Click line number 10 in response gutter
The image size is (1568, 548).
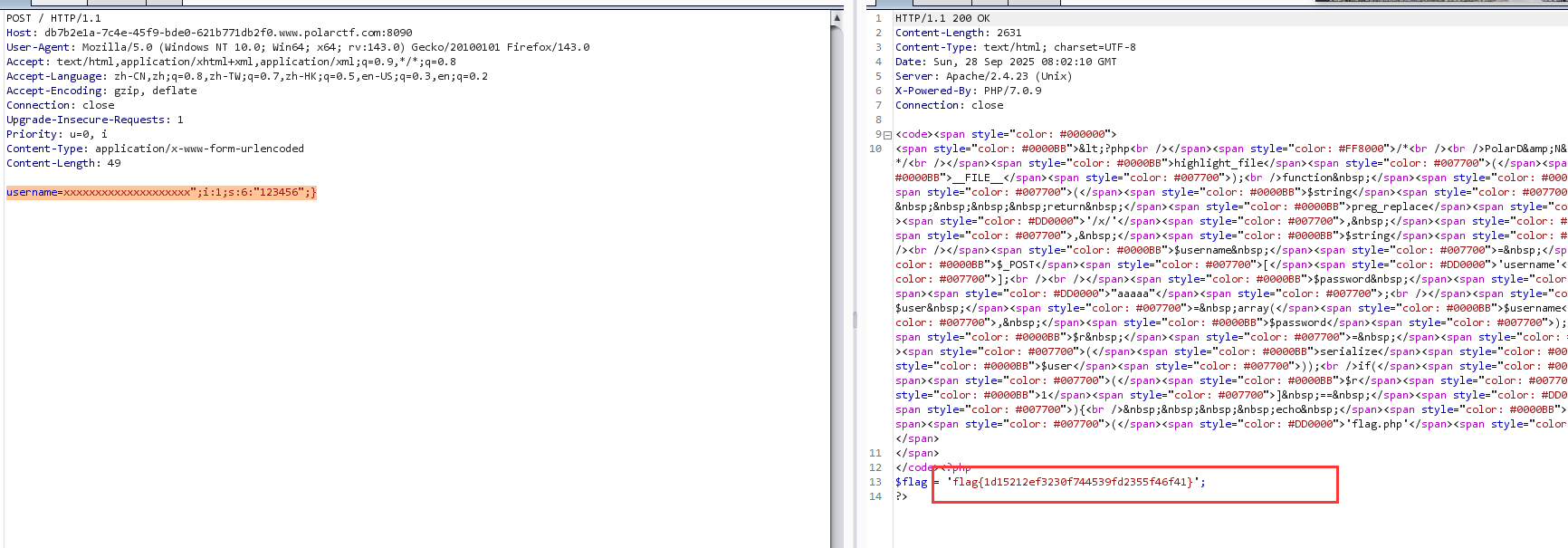click(x=875, y=149)
